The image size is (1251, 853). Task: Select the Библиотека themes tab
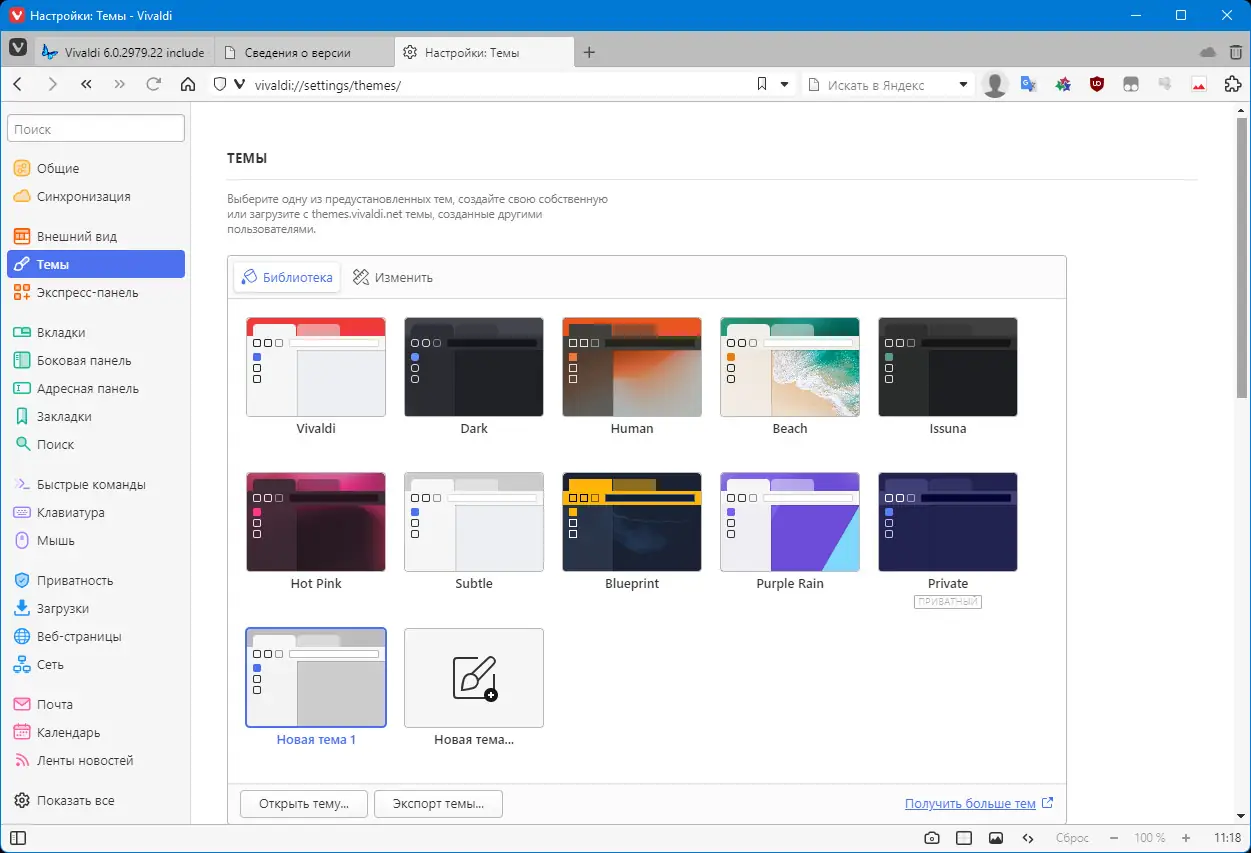point(287,277)
